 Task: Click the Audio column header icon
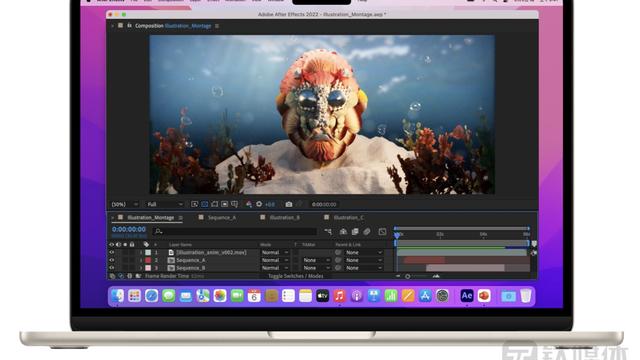(118, 244)
